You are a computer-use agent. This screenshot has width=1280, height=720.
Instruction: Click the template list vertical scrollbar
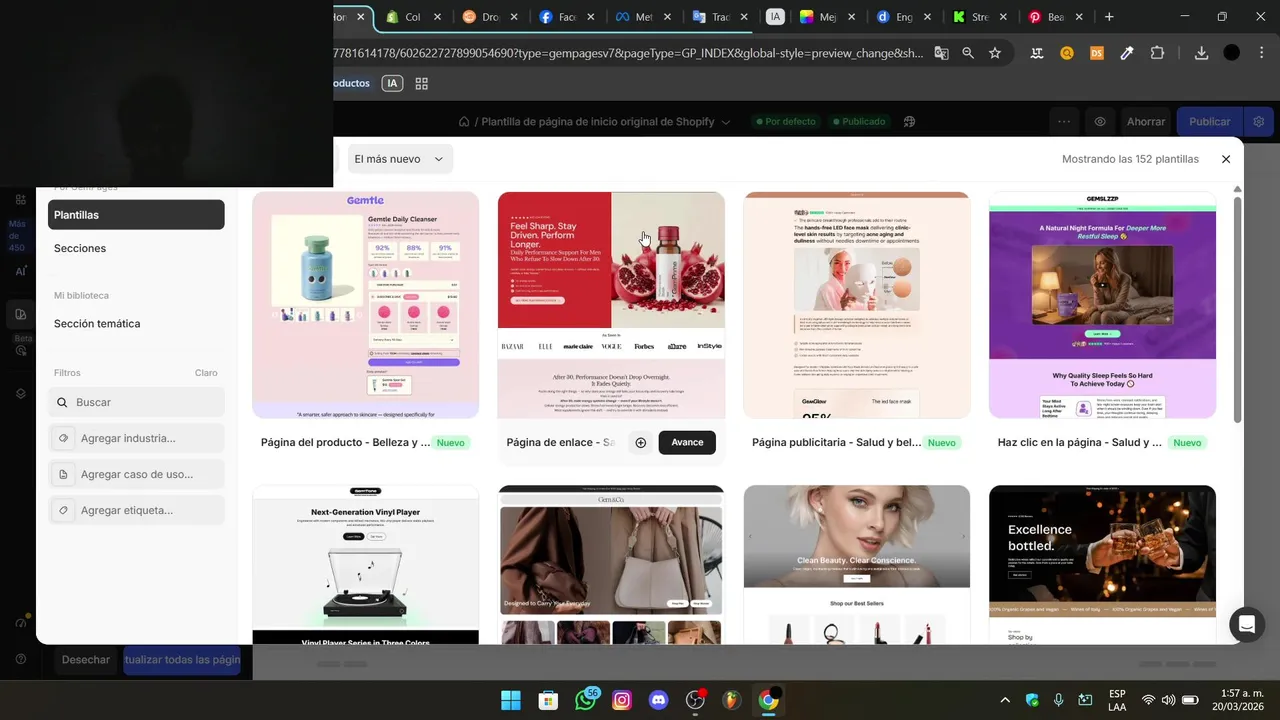pyautogui.click(x=1237, y=310)
